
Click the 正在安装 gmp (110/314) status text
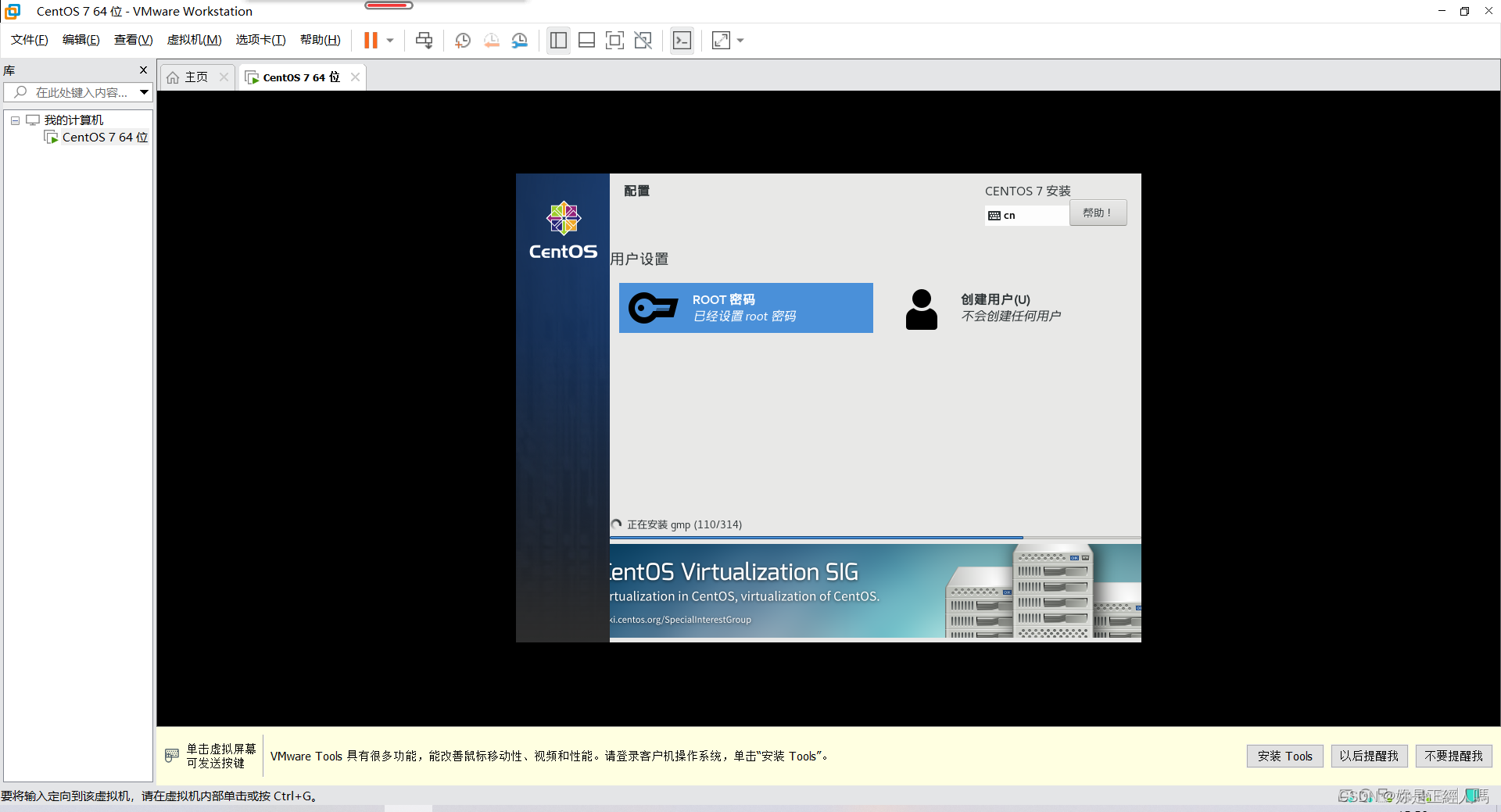[685, 524]
